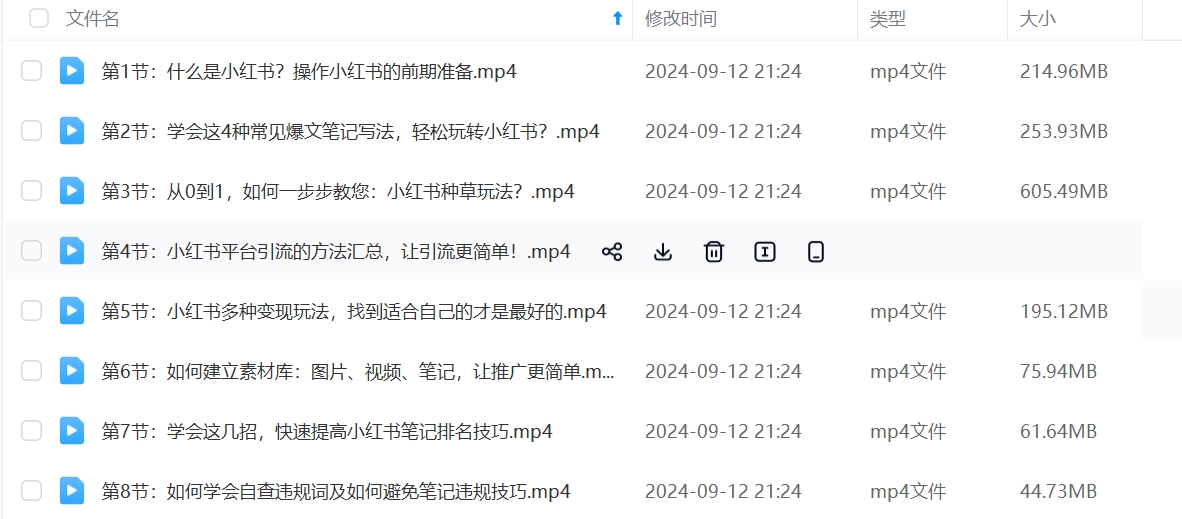The width and height of the screenshot is (1182, 519).
Task: Click the 类型 column header
Action: tap(887, 19)
